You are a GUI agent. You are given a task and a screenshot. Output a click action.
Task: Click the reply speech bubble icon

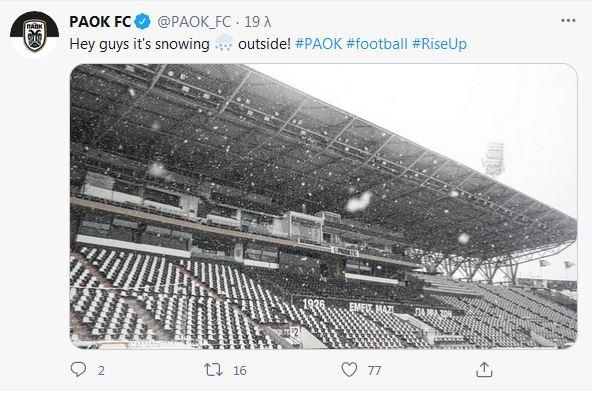coord(78,369)
